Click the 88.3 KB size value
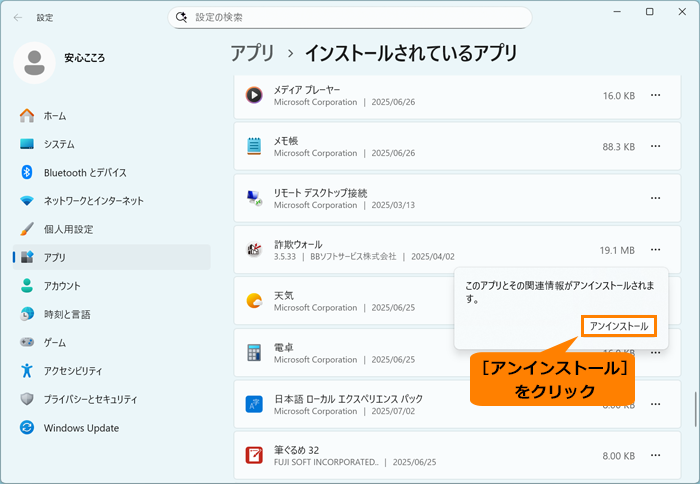The width and height of the screenshot is (700, 484). click(618, 147)
